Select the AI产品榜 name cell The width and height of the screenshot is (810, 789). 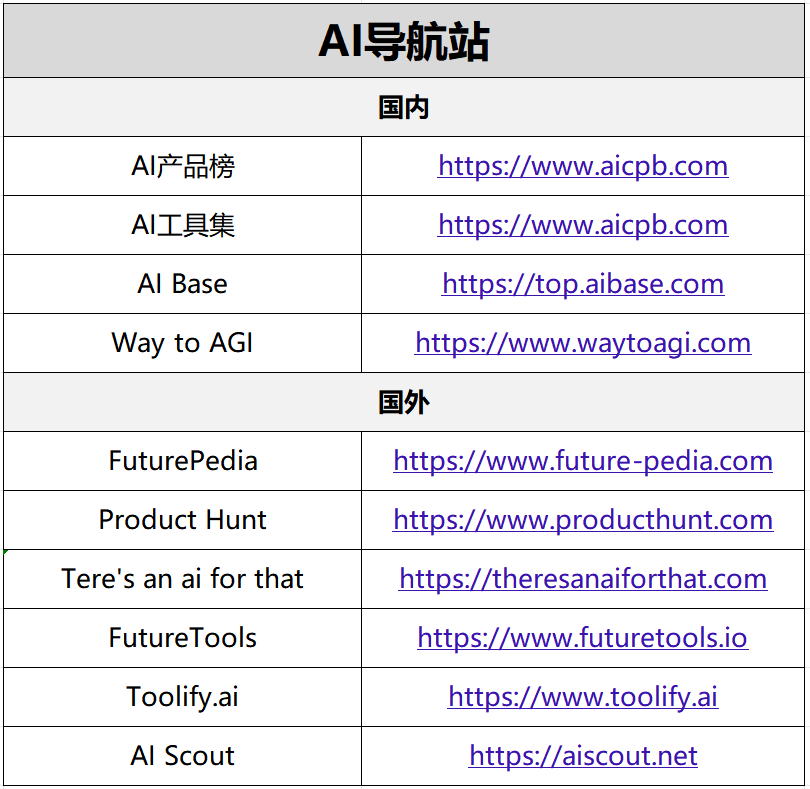(183, 166)
